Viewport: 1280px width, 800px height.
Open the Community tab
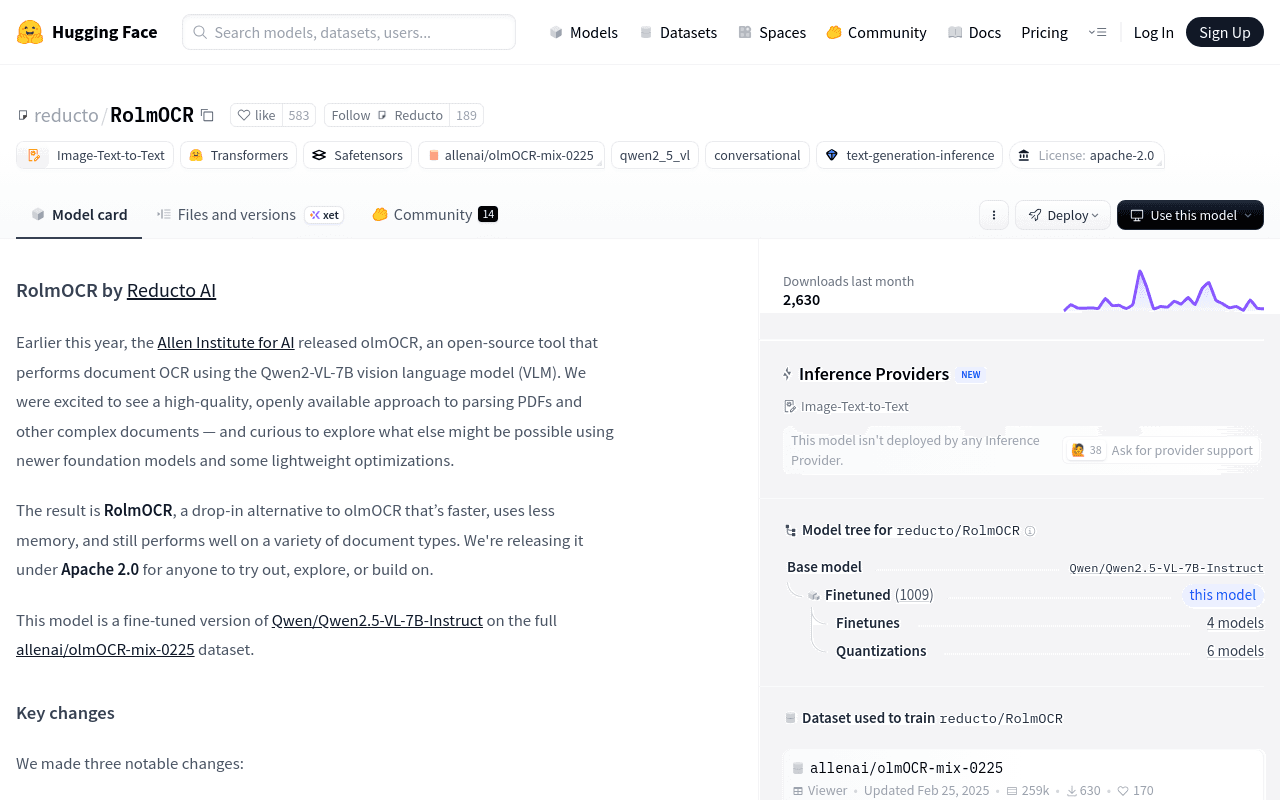(x=434, y=214)
